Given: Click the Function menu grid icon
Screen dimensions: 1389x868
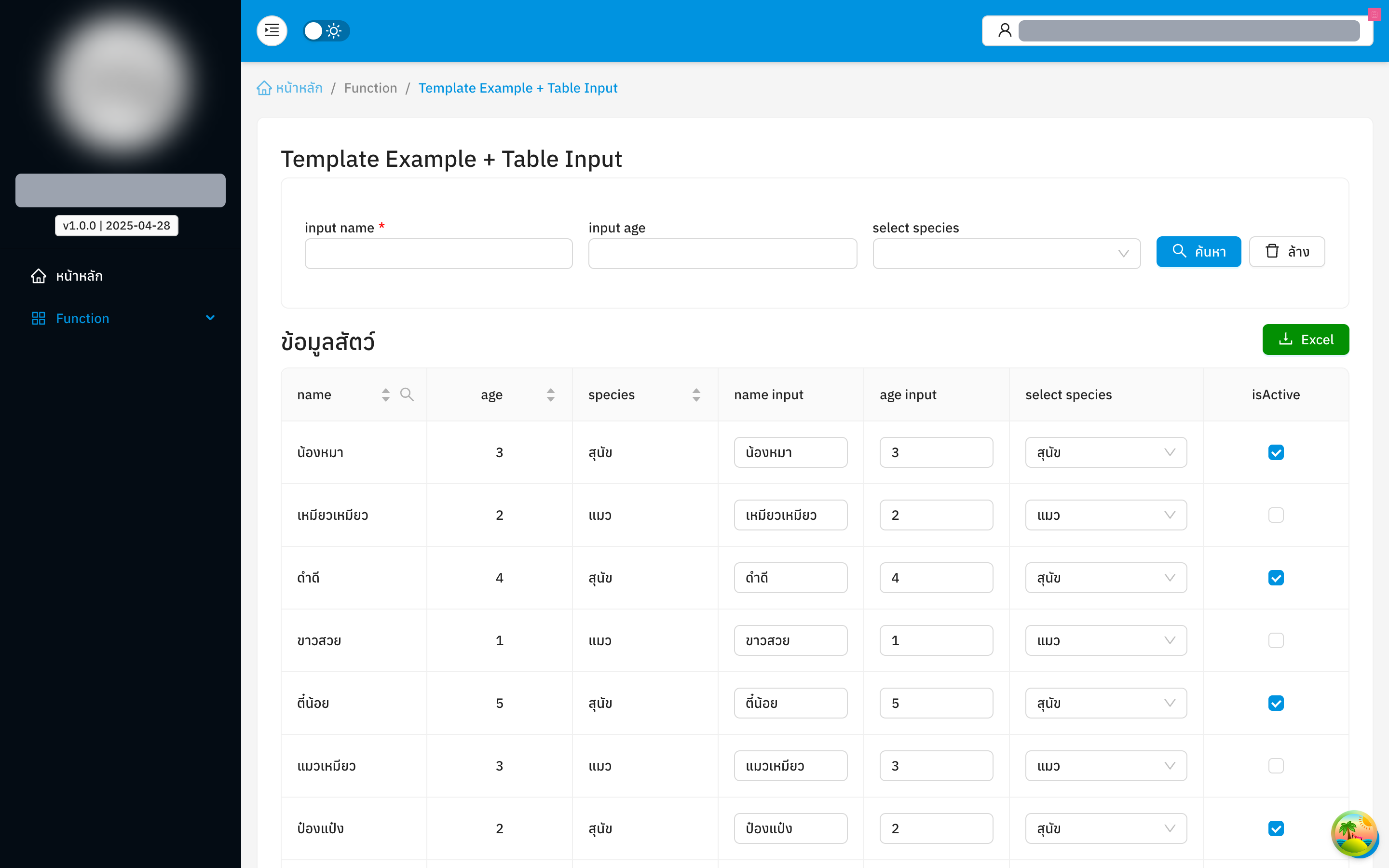Looking at the screenshot, I should coord(39,318).
